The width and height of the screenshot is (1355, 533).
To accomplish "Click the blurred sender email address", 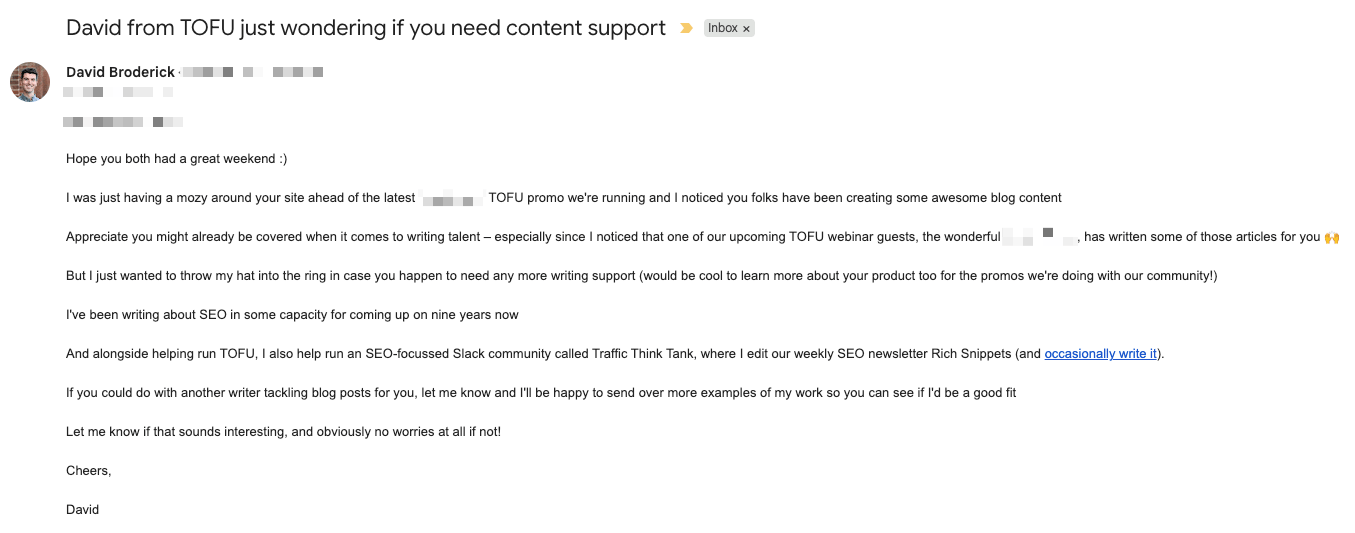I will coord(253,72).
